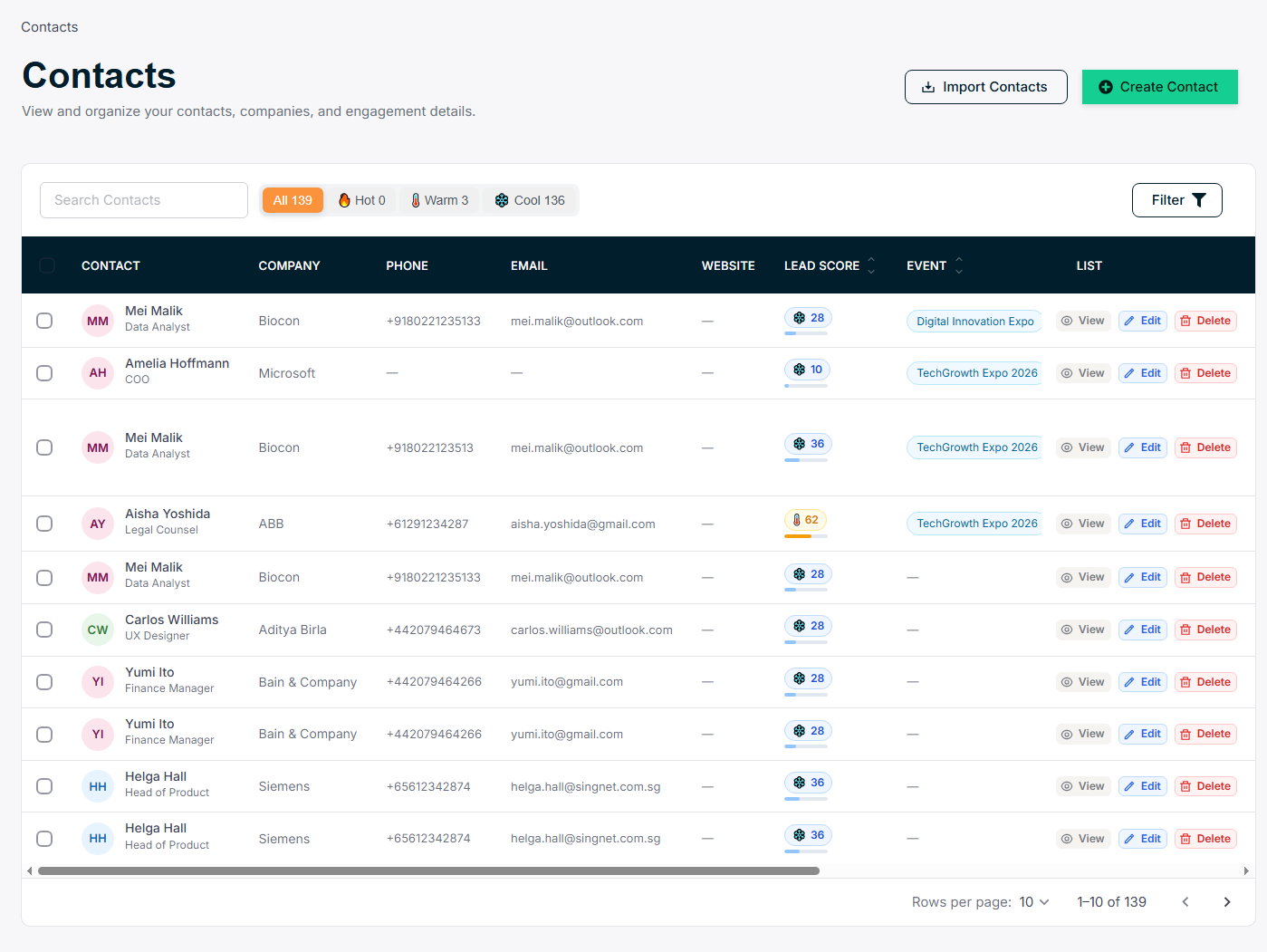Click the green Create Contact button
Image resolution: width=1267 pixels, height=952 pixels.
tap(1159, 87)
